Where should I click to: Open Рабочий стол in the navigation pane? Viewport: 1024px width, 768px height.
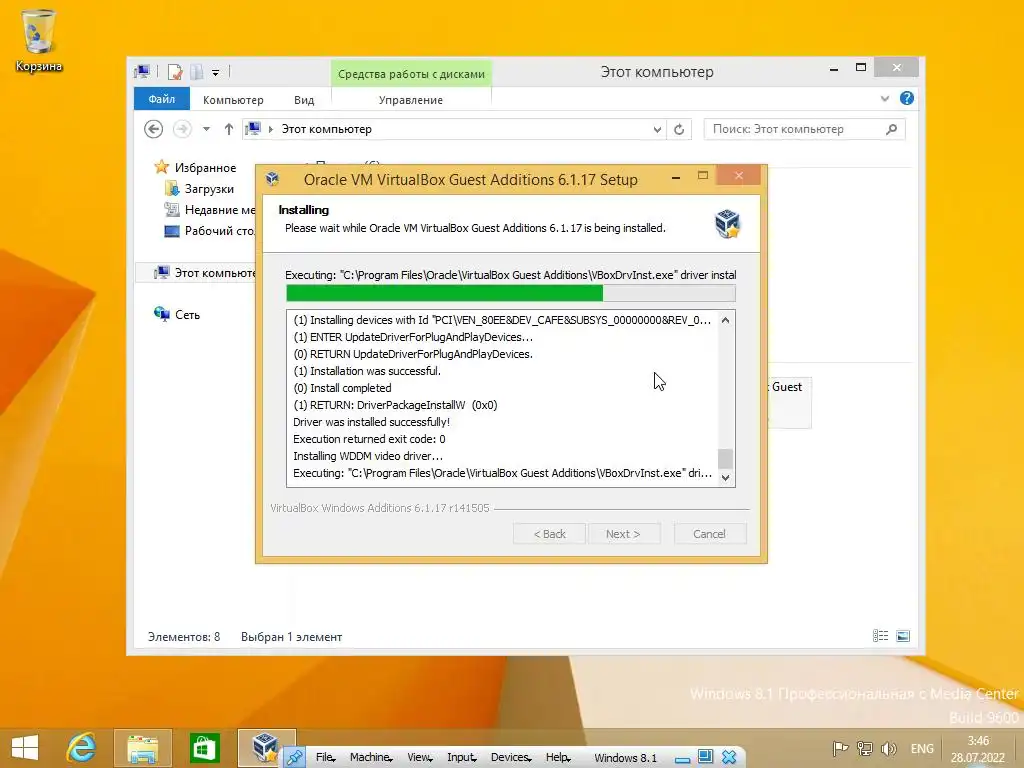[x=209, y=231]
